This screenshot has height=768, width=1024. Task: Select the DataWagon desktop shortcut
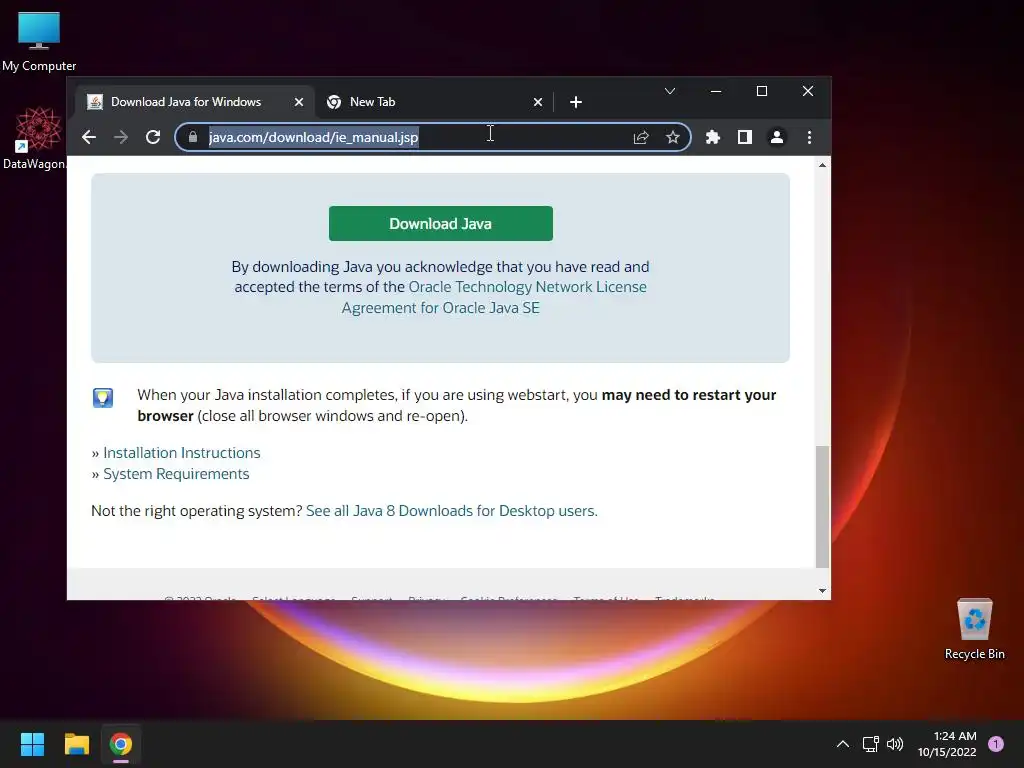click(x=34, y=138)
